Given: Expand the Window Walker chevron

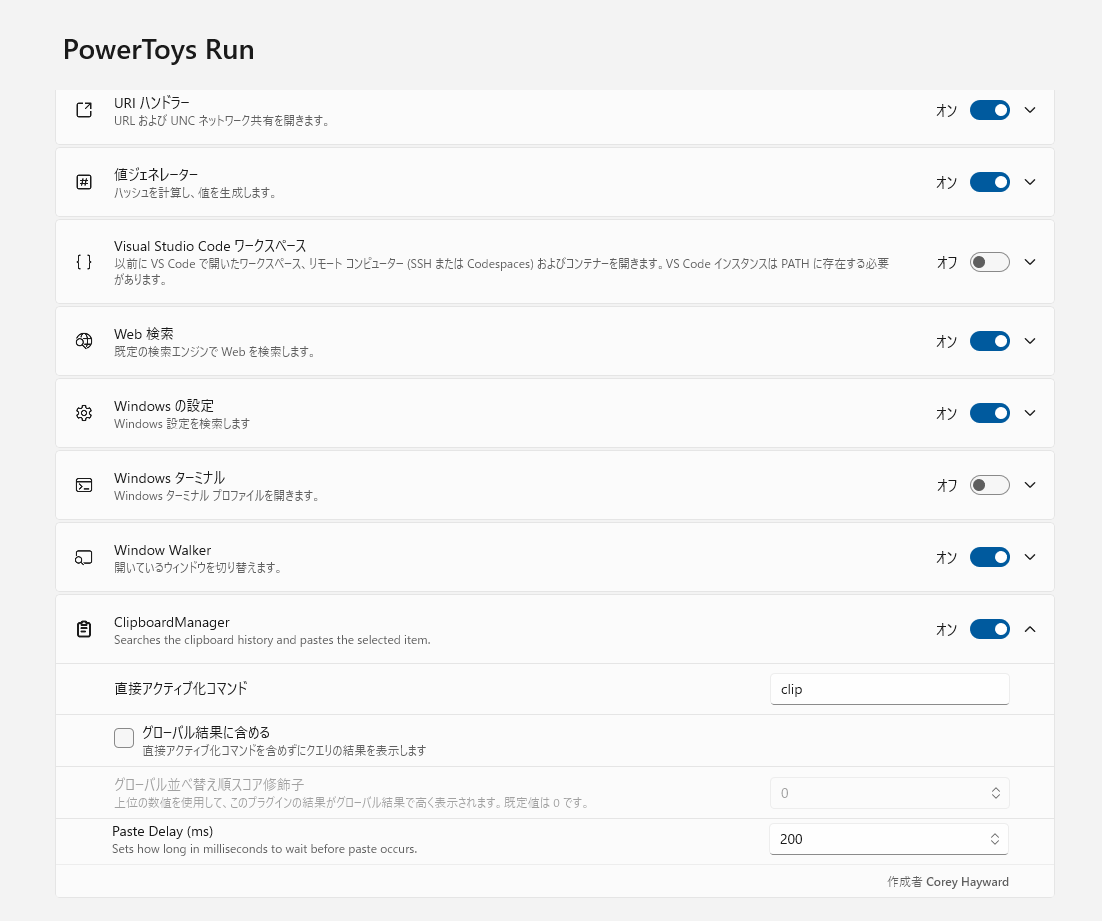Looking at the screenshot, I should click(1030, 557).
